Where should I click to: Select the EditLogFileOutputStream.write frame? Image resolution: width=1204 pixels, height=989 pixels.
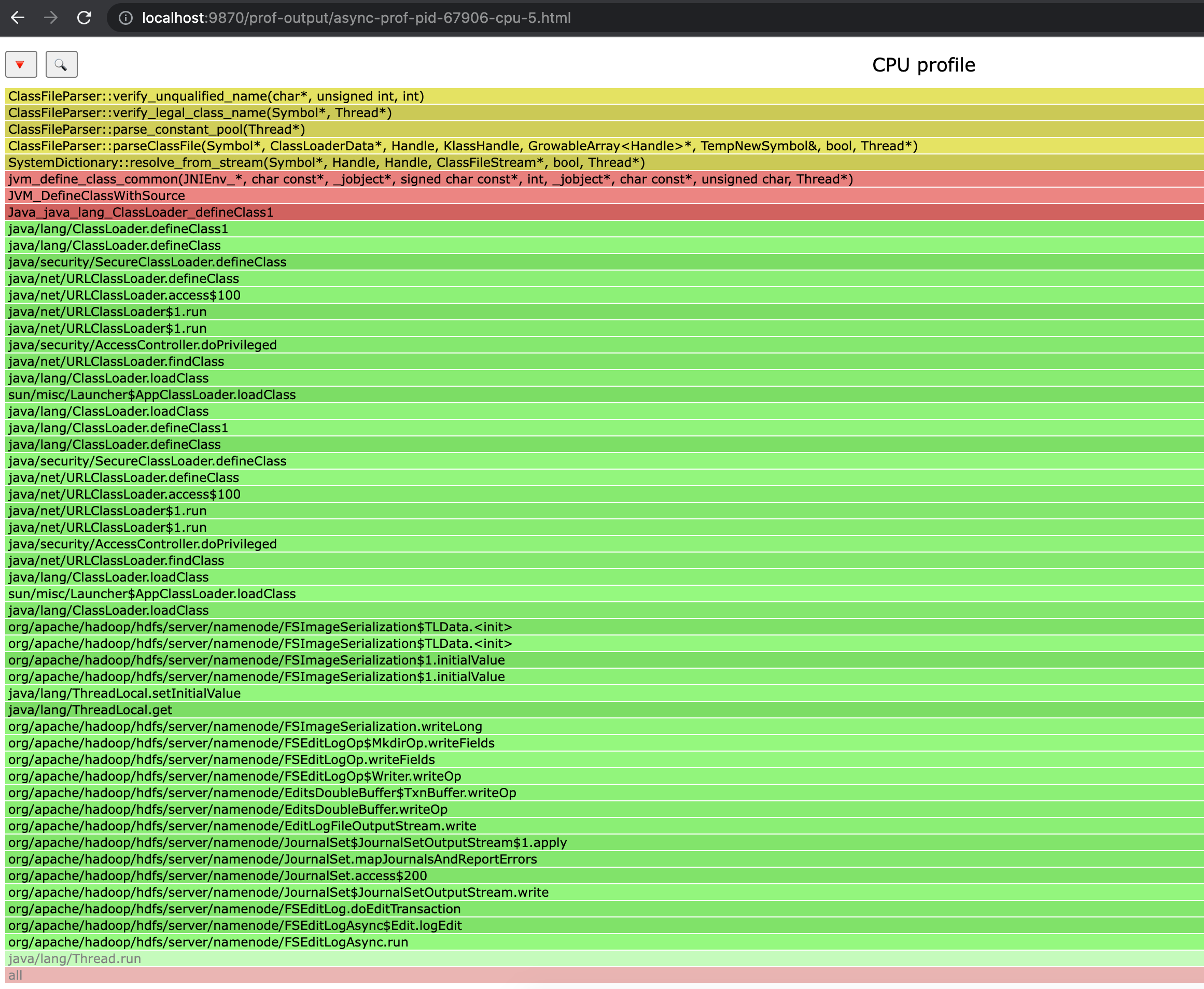click(242, 826)
